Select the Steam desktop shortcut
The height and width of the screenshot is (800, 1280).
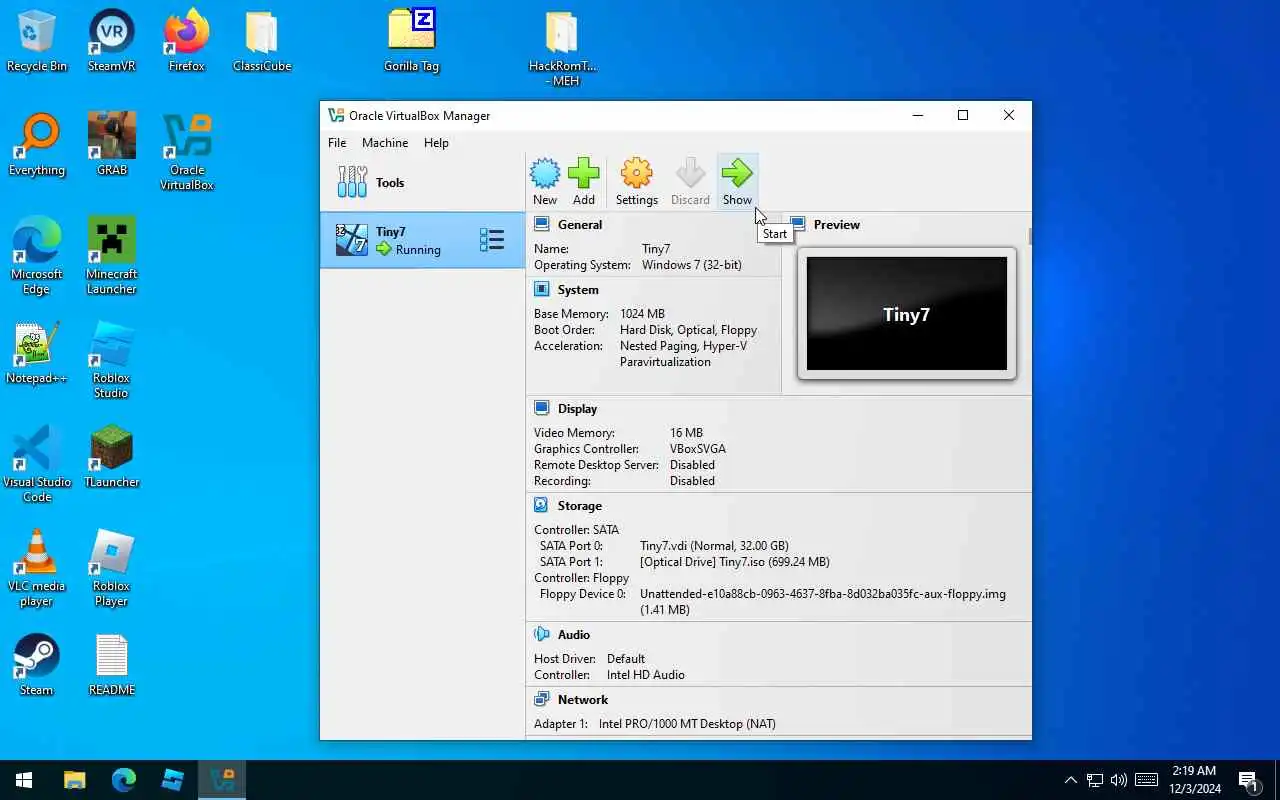(x=37, y=666)
